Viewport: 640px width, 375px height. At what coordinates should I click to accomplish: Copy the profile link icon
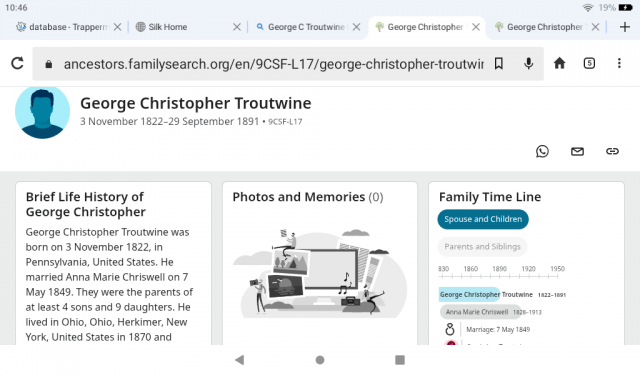pyautogui.click(x=612, y=151)
